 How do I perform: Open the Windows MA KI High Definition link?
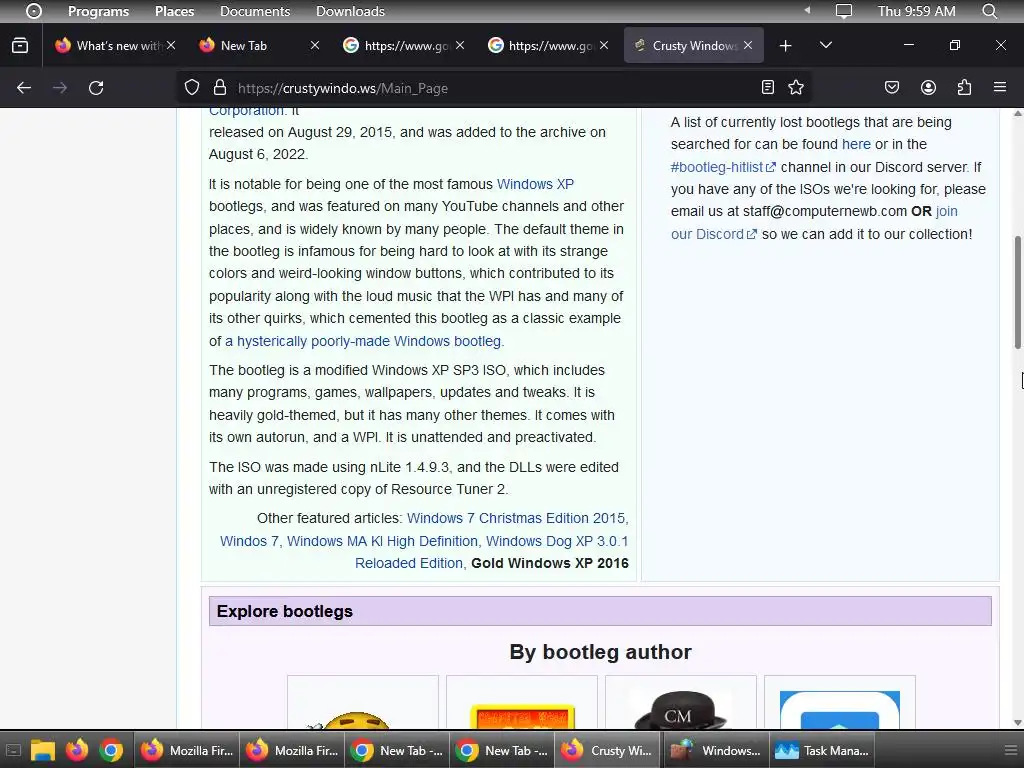click(382, 541)
